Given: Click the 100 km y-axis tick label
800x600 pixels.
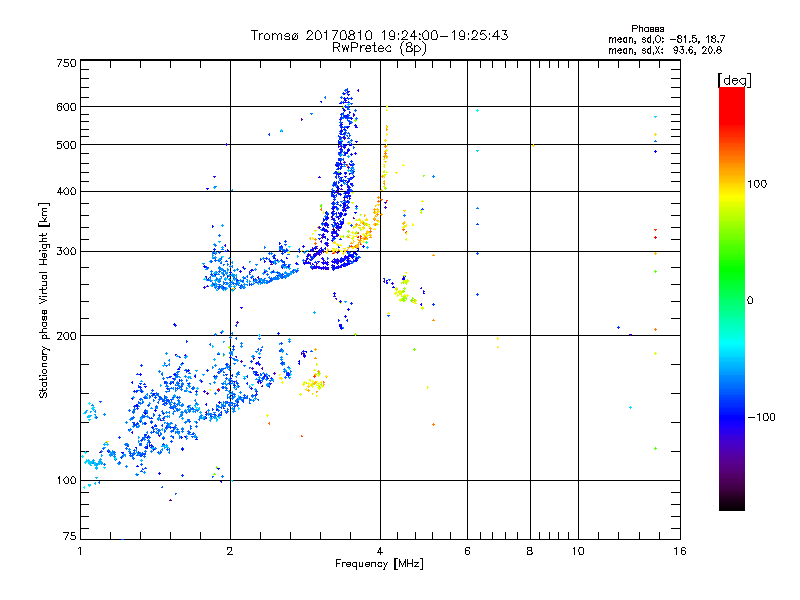Looking at the screenshot, I should [x=66, y=481].
